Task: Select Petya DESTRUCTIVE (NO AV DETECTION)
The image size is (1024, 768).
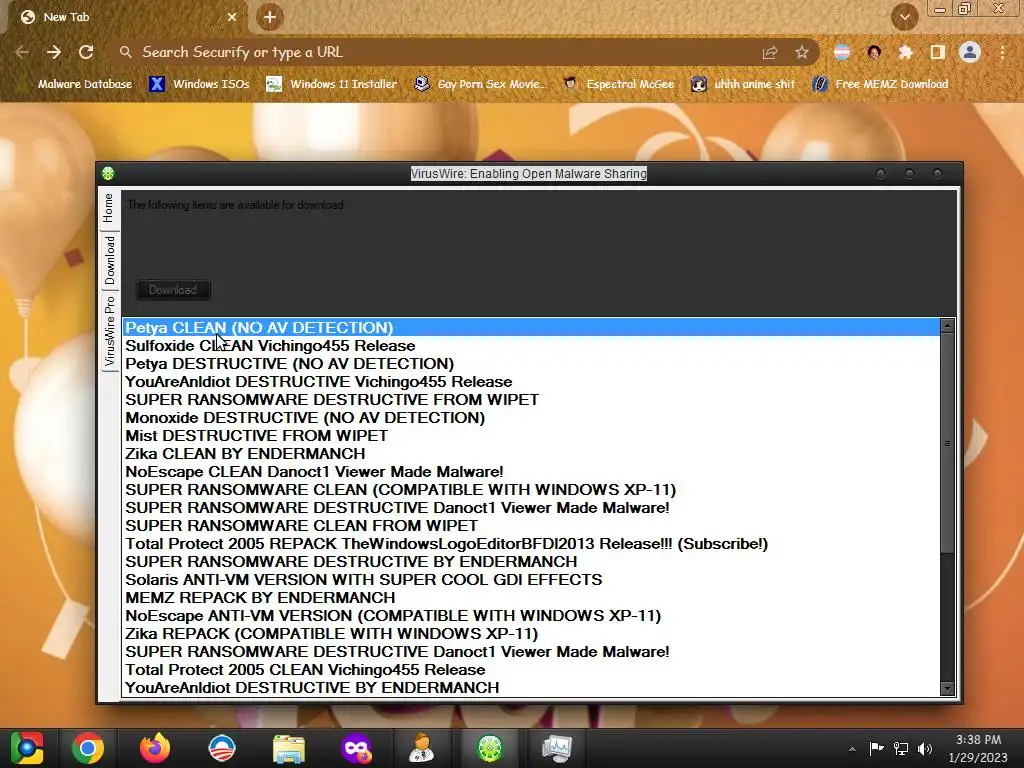Action: point(531,364)
